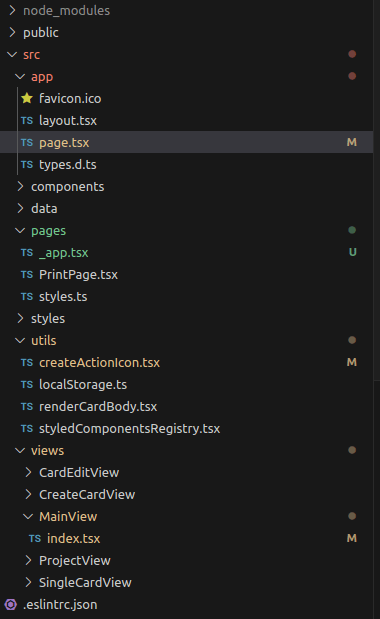Viewport: 380px width, 619px height.
Task: Click the star icon beside favicon.ico
Action: pos(27,98)
